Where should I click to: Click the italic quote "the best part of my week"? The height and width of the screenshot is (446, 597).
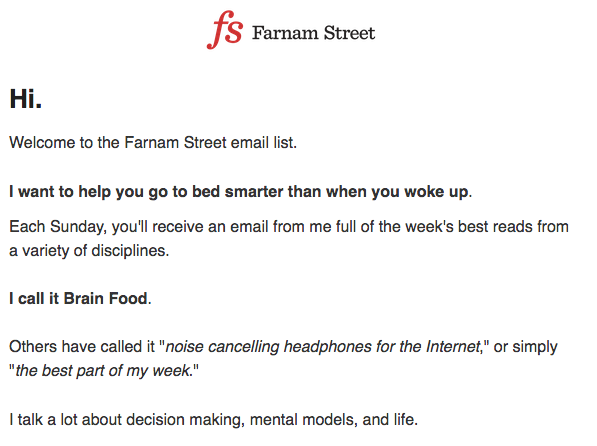click(x=102, y=371)
